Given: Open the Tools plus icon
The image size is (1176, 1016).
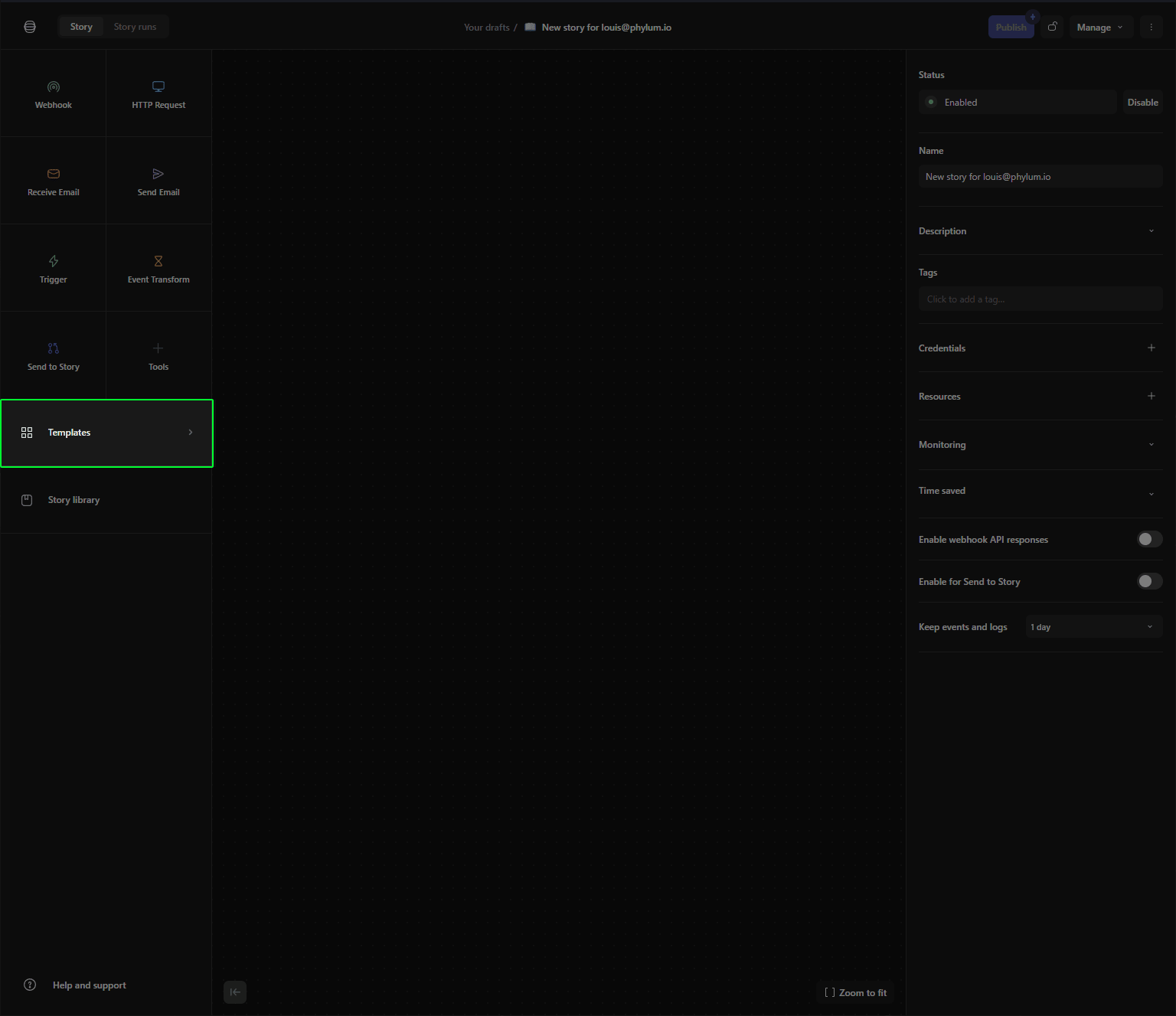Looking at the screenshot, I should point(158,349).
